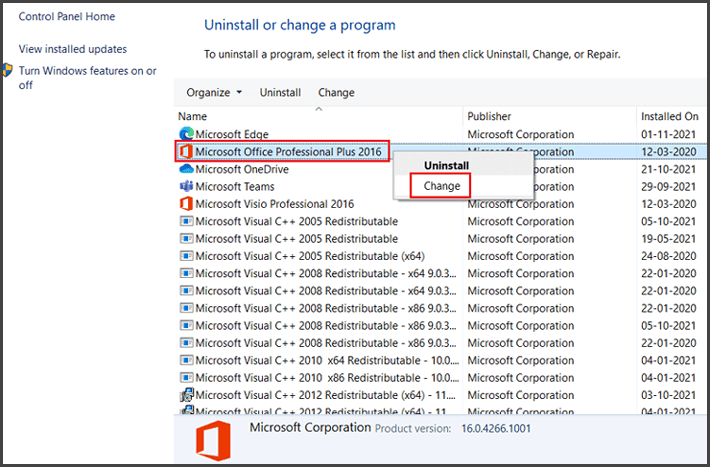Click the Microsoft Teams icon
The image size is (710, 467).
click(x=185, y=187)
